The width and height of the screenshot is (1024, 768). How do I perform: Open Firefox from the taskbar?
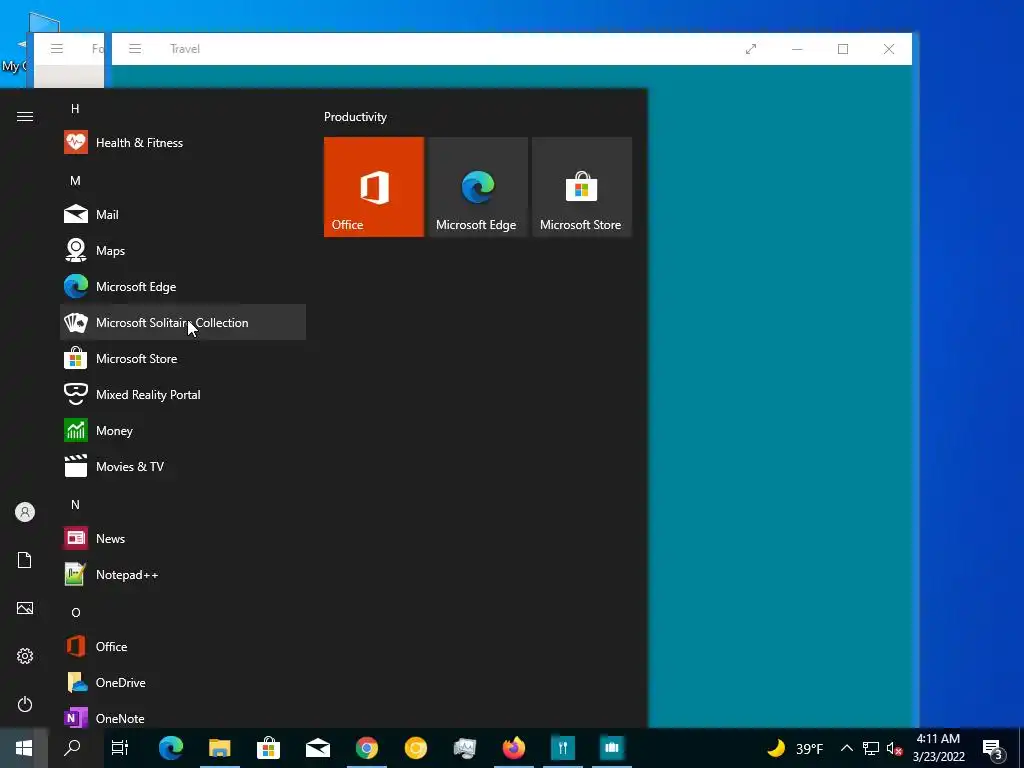(x=514, y=748)
